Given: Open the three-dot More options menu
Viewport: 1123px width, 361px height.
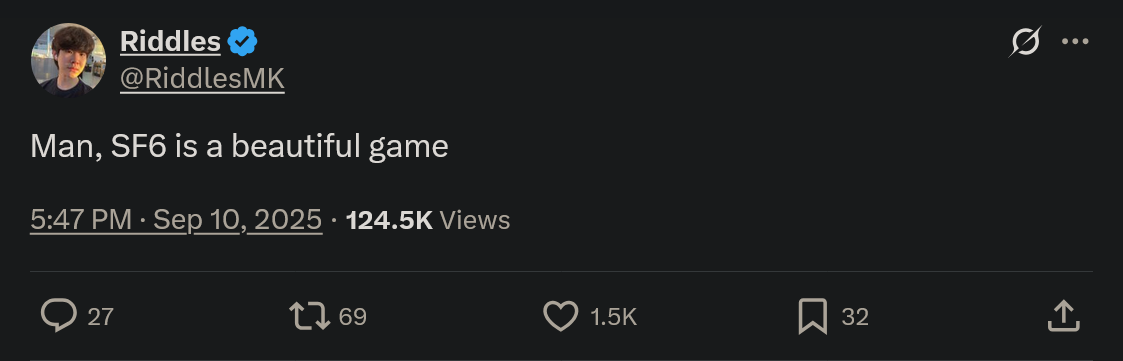Looking at the screenshot, I should point(1075,42).
